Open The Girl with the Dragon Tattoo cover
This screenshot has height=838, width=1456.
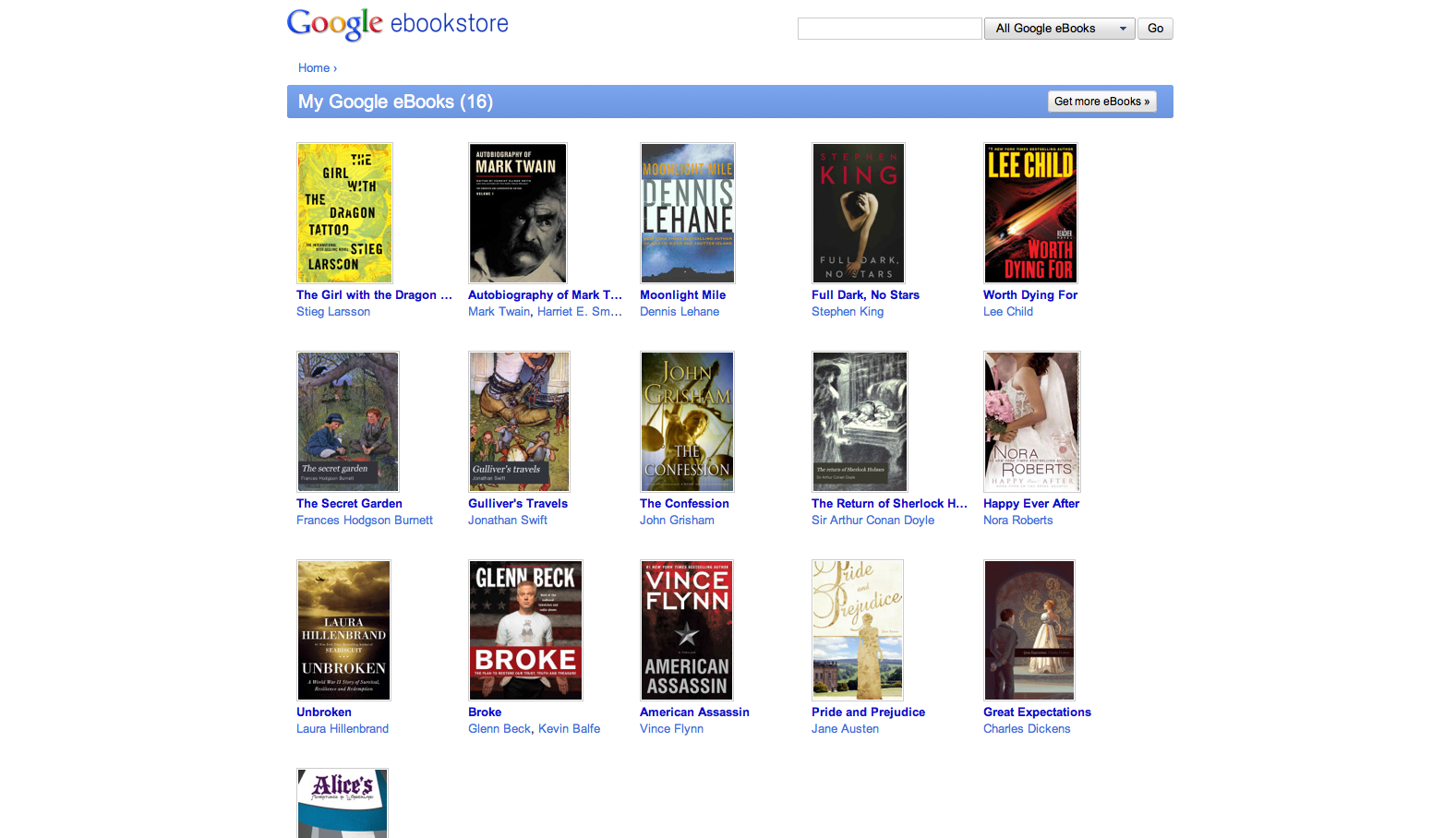[344, 213]
